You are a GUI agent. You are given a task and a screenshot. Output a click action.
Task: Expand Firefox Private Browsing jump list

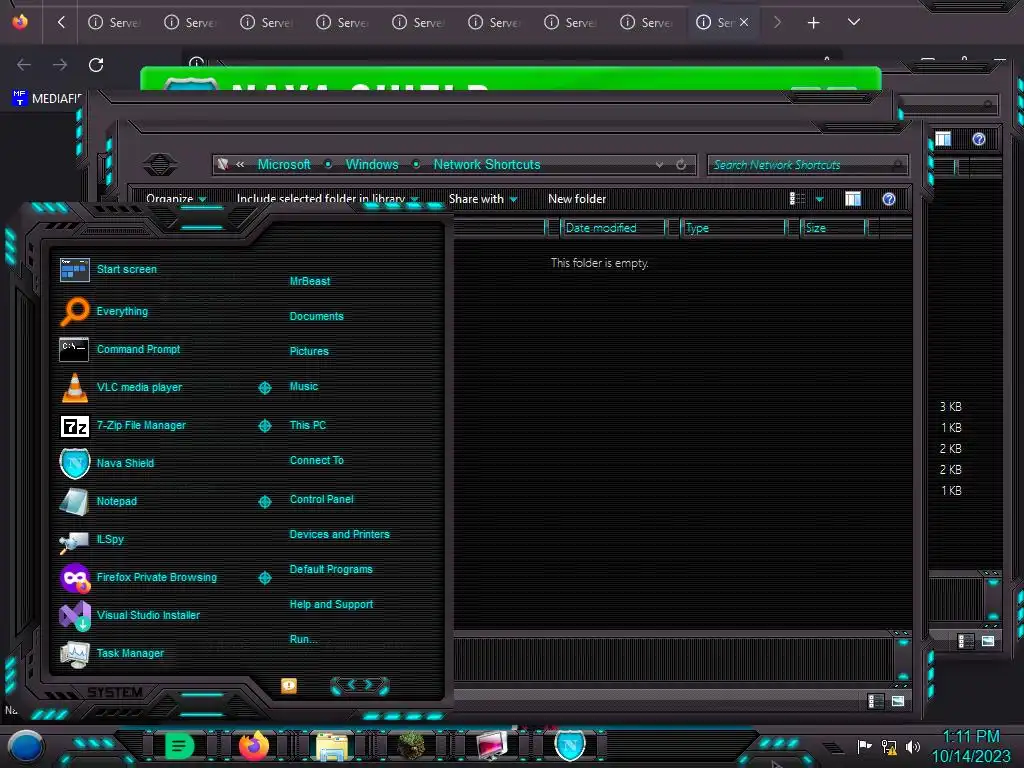pos(264,577)
